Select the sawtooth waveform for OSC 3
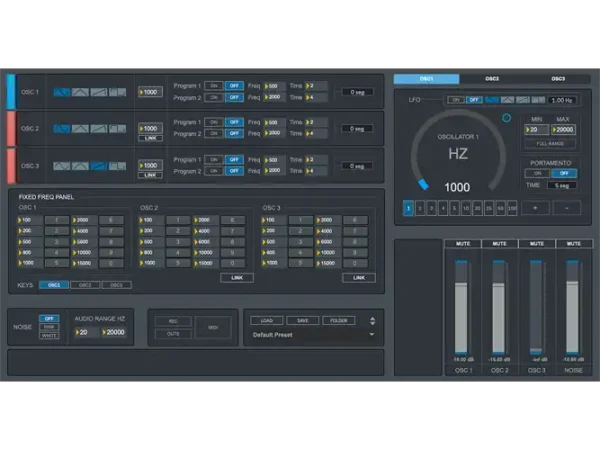The width and height of the screenshot is (600, 450). pyautogui.click(x=99, y=166)
